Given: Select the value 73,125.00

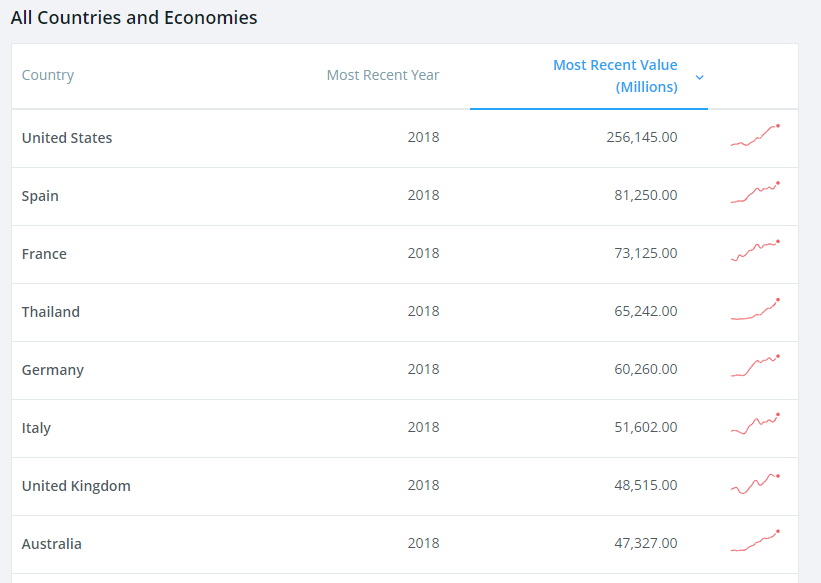Looking at the screenshot, I should click(x=646, y=254).
